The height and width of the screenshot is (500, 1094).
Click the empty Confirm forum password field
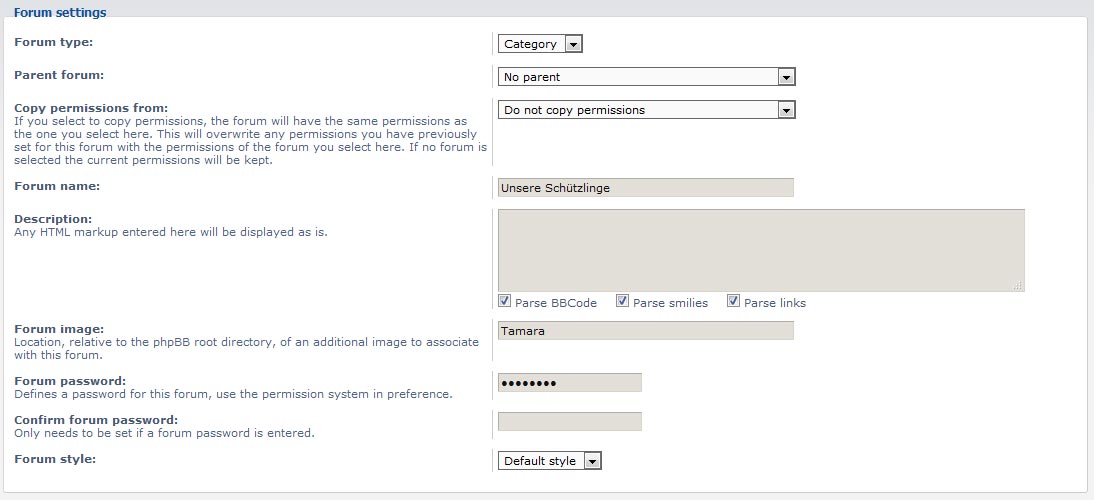click(x=569, y=421)
